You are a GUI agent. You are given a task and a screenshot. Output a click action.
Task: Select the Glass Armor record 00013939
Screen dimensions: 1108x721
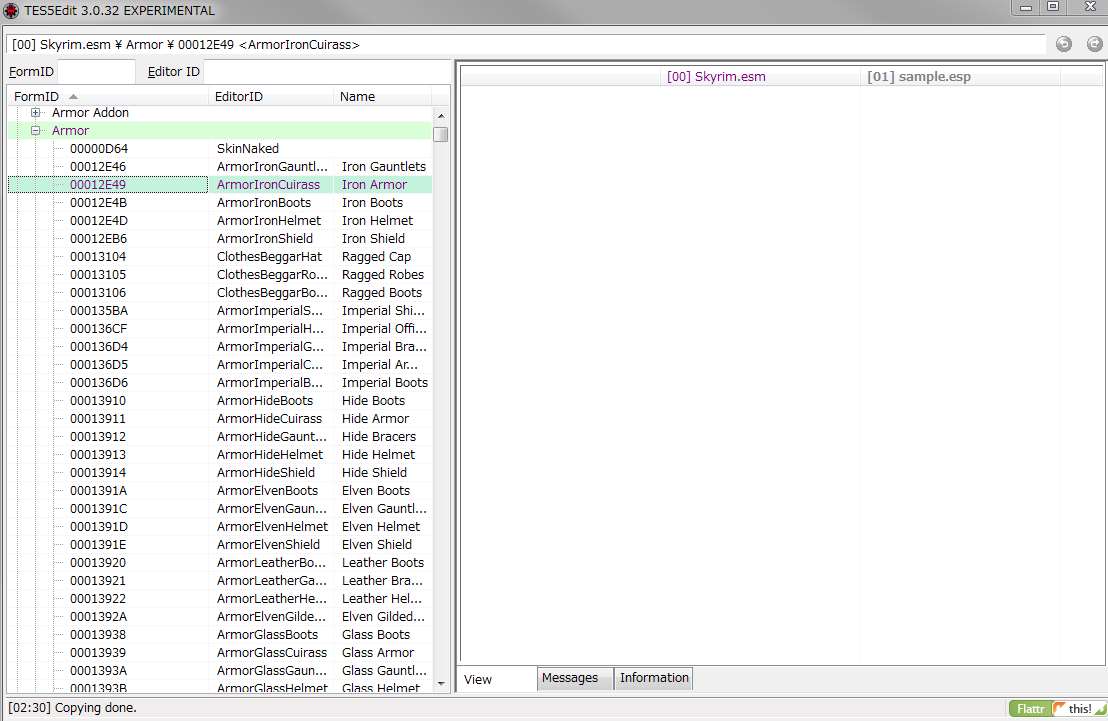[x=220, y=653]
